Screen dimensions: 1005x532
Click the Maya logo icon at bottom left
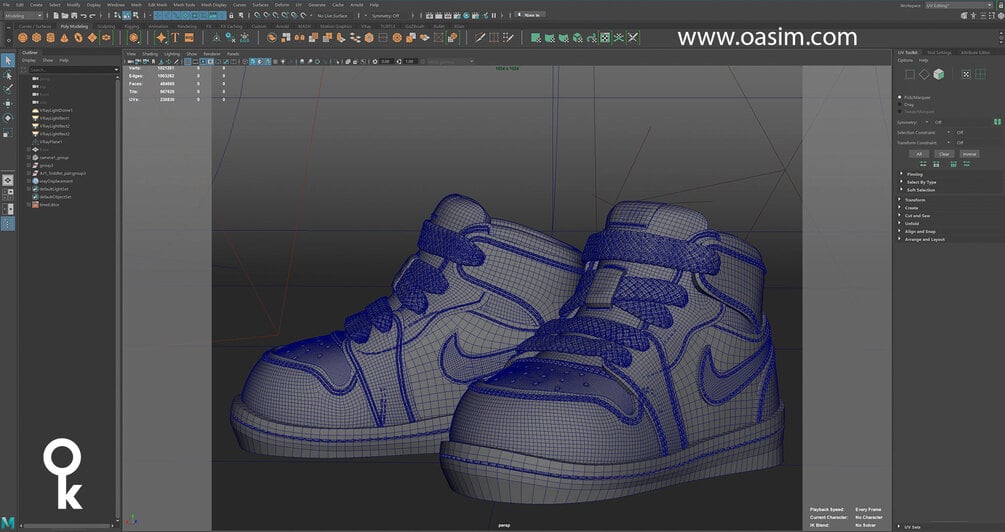click(x=8, y=522)
